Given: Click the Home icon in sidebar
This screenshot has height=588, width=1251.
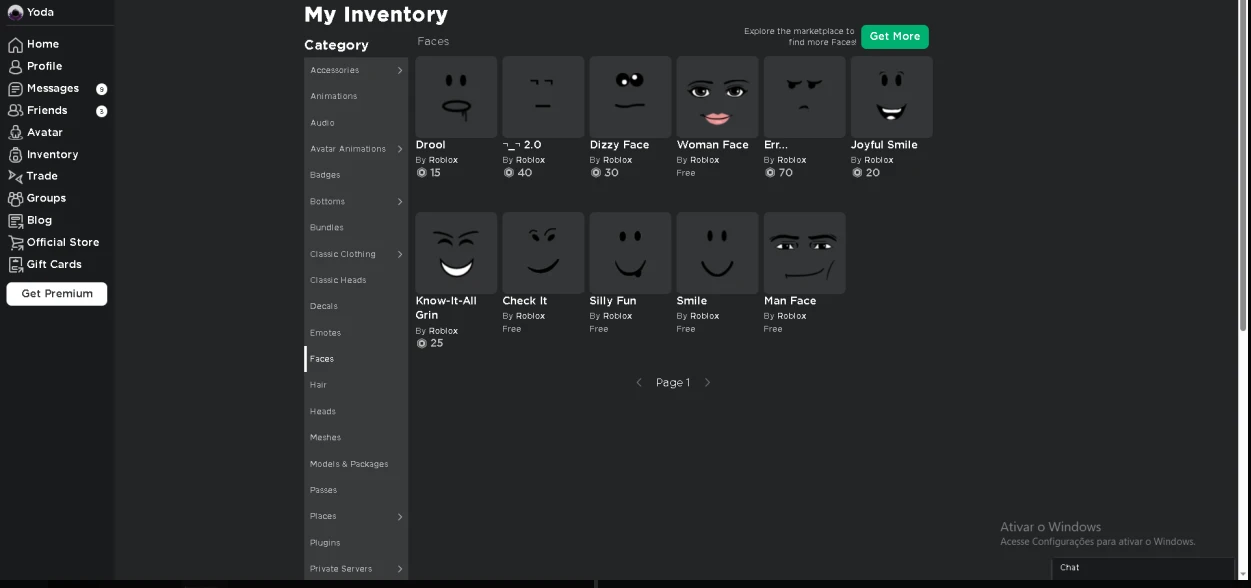Looking at the screenshot, I should coord(15,45).
